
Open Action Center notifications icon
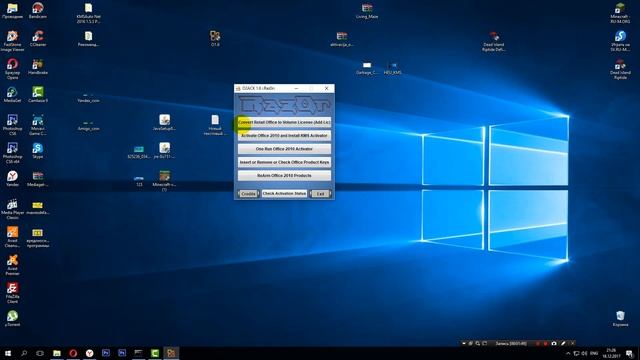tap(630, 353)
